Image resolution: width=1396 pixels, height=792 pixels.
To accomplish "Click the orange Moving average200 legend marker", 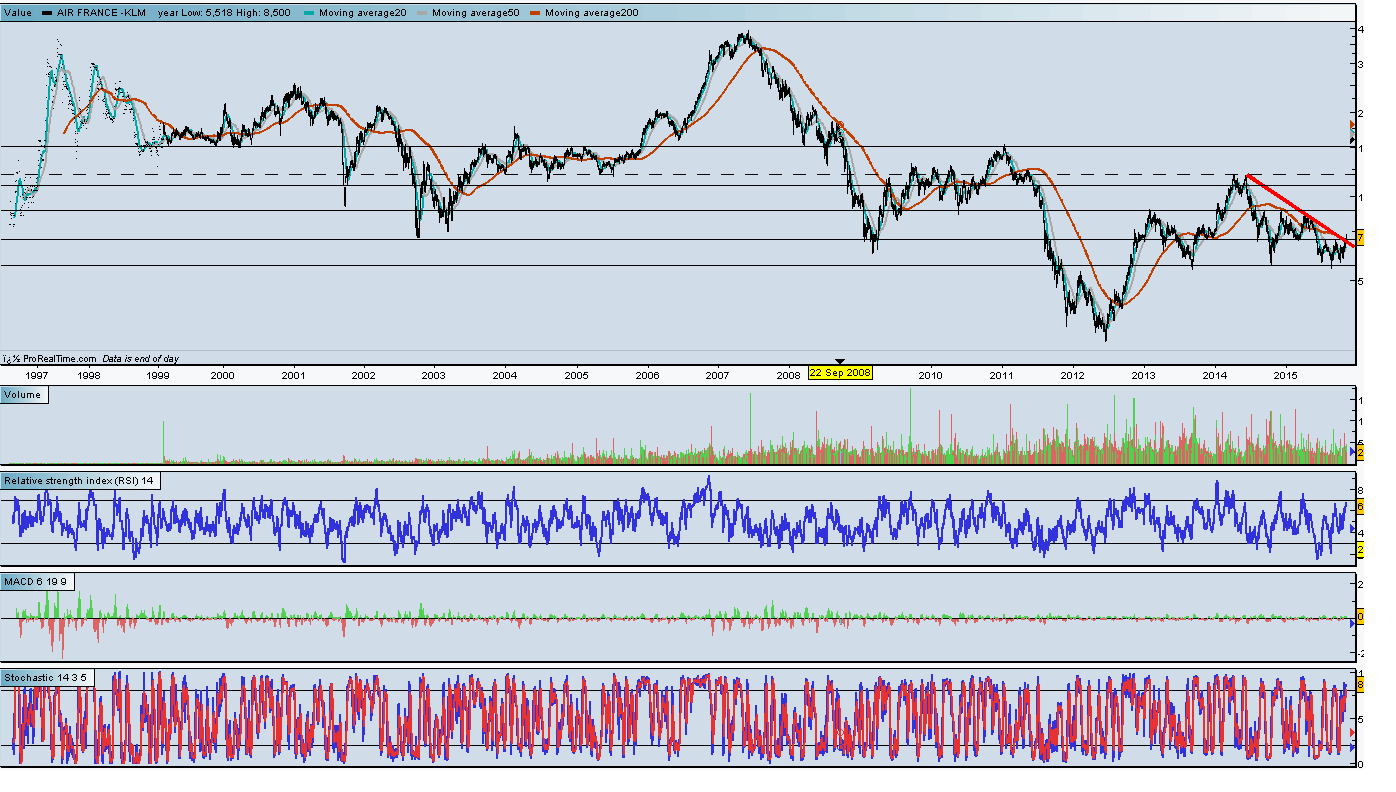I will (537, 13).
